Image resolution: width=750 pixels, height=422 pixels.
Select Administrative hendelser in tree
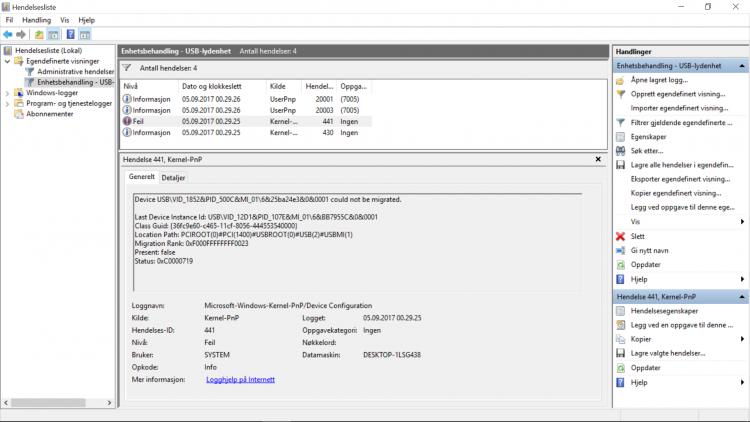point(75,72)
